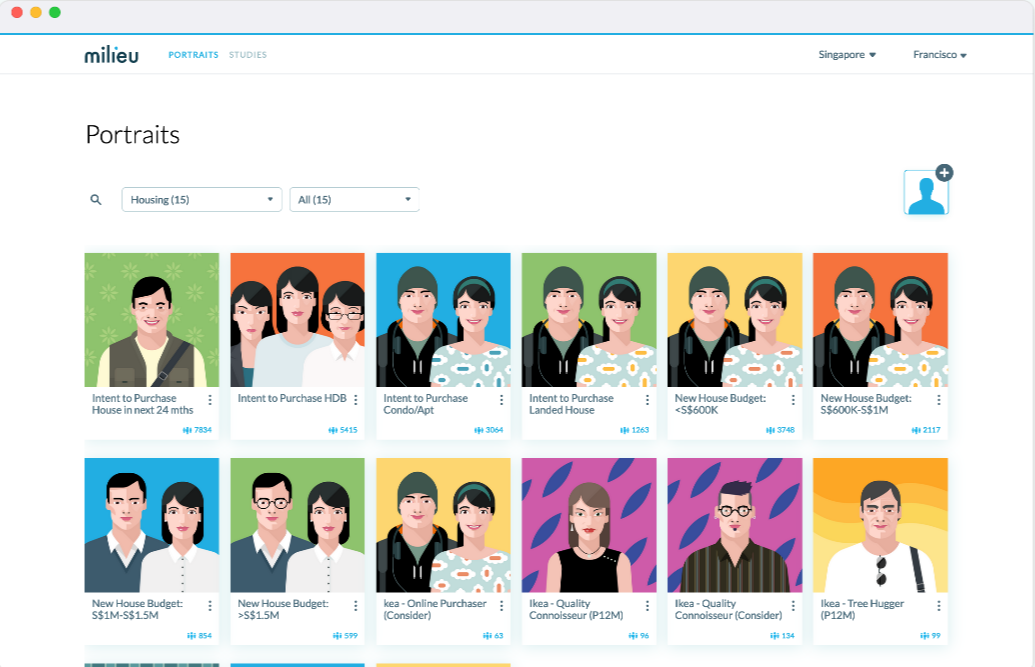Open the Singapore region dropdown

pyautogui.click(x=845, y=55)
